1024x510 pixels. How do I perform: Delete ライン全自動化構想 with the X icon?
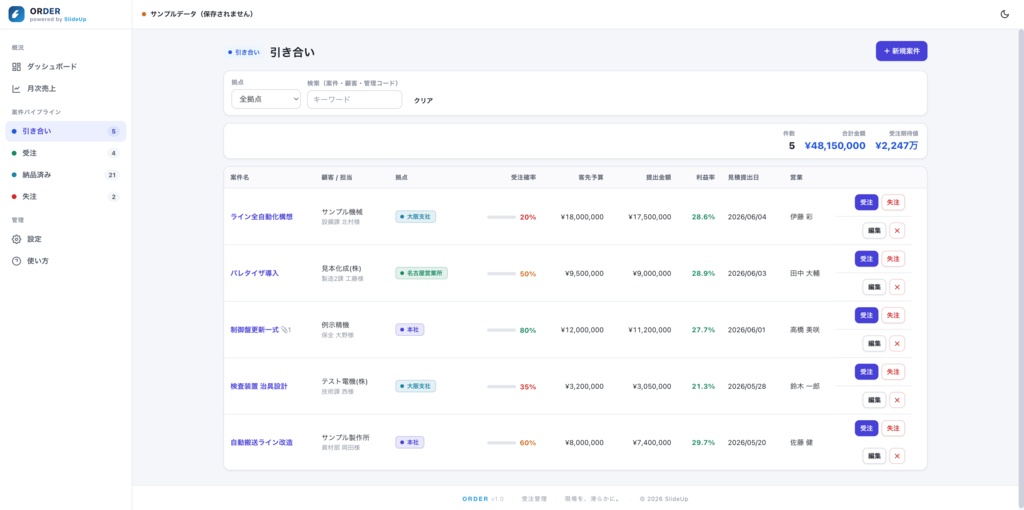[x=897, y=231]
